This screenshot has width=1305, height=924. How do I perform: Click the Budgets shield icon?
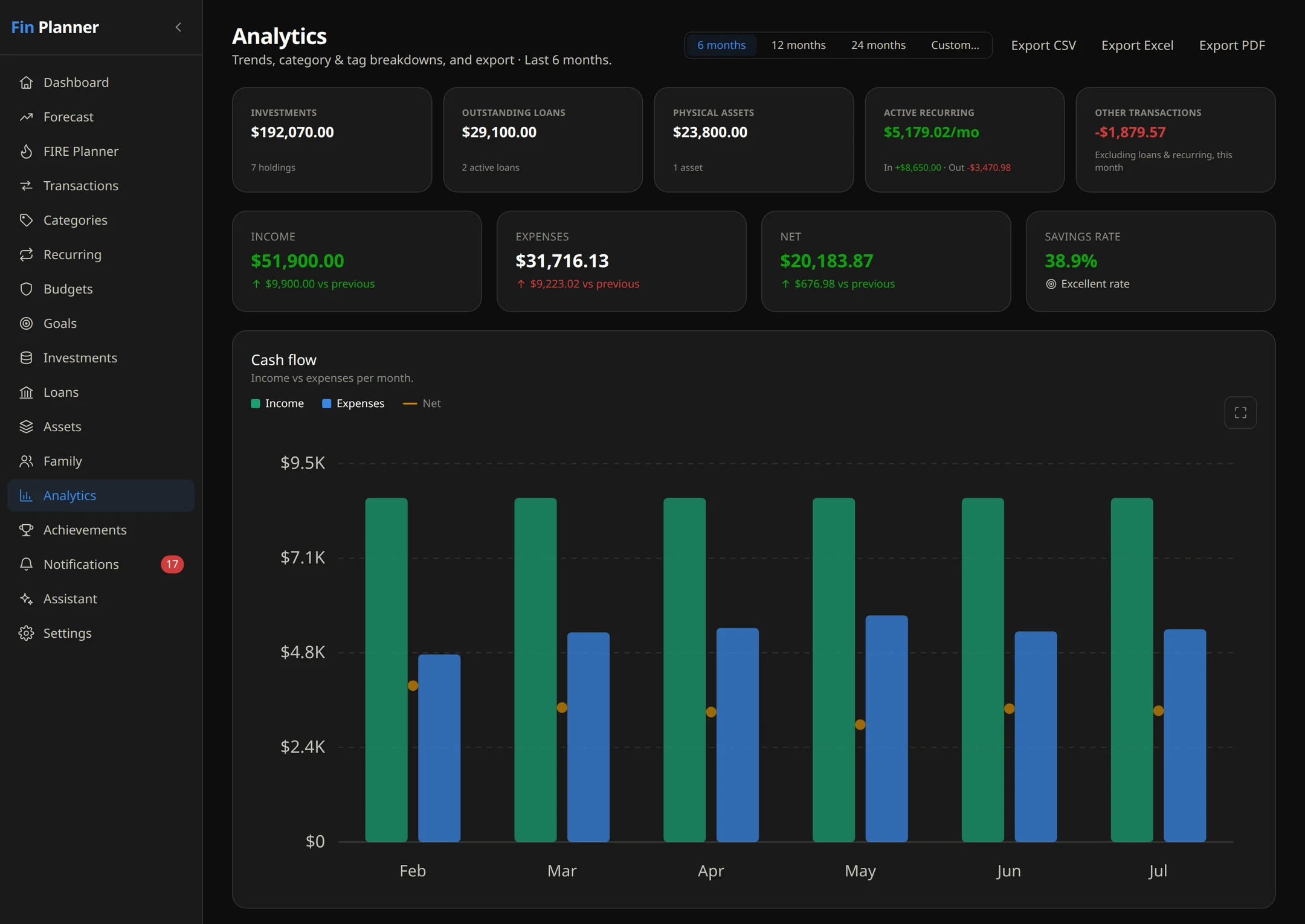[26, 289]
